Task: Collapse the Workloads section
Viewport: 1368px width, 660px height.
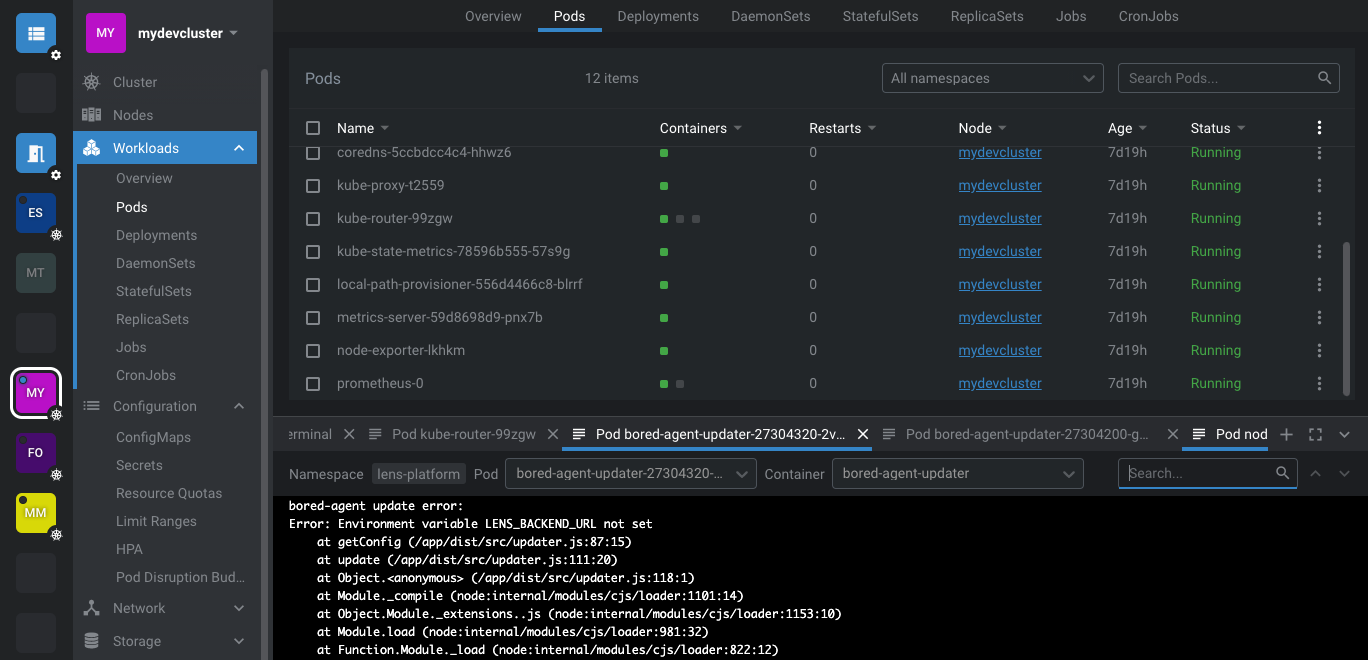Action: (239, 148)
